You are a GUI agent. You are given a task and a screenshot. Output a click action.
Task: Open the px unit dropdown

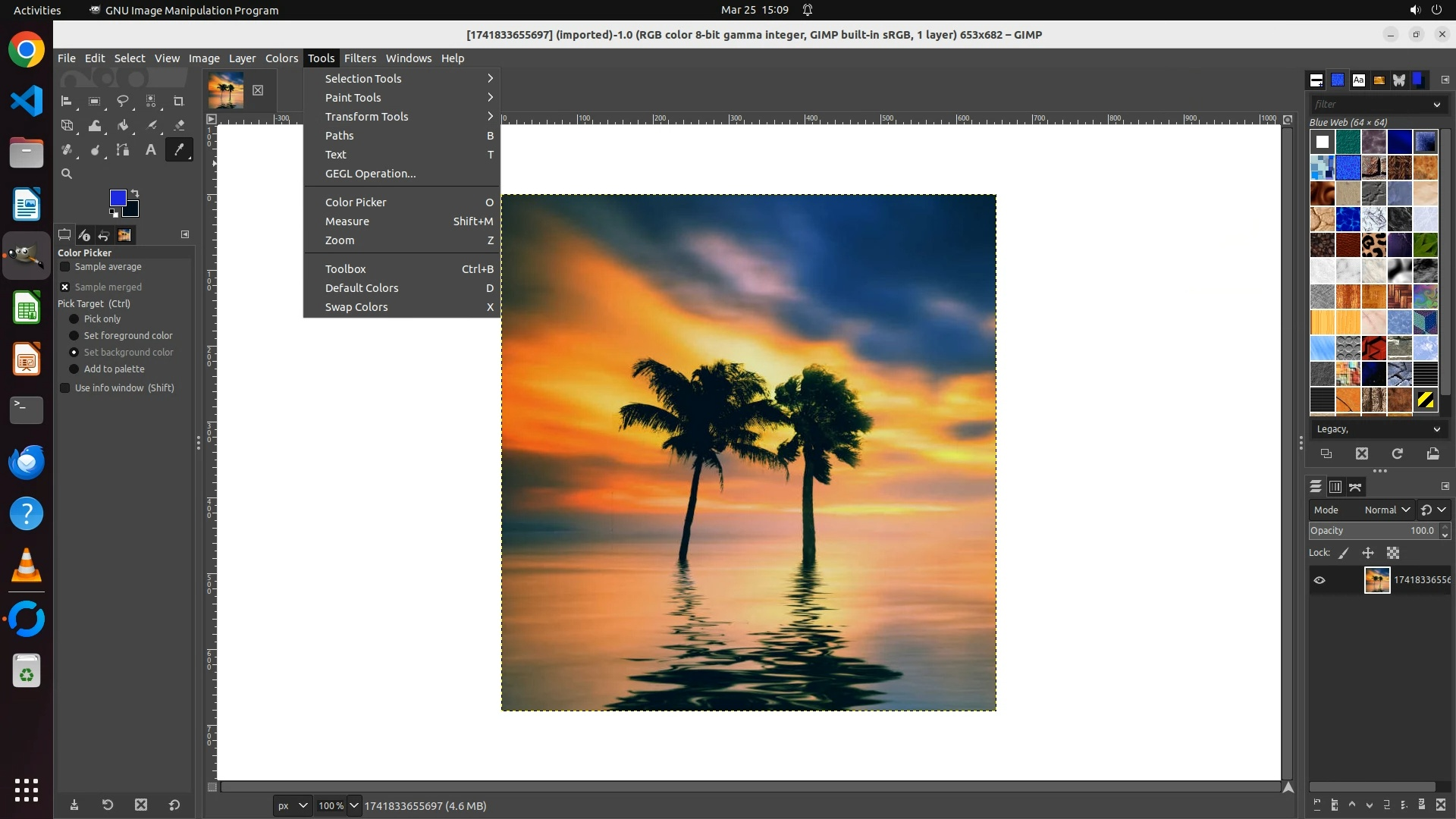292,805
